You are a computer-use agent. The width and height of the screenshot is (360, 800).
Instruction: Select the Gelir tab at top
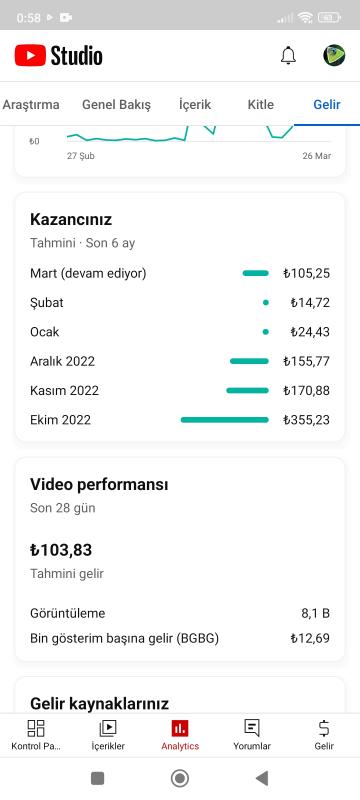pyautogui.click(x=327, y=105)
